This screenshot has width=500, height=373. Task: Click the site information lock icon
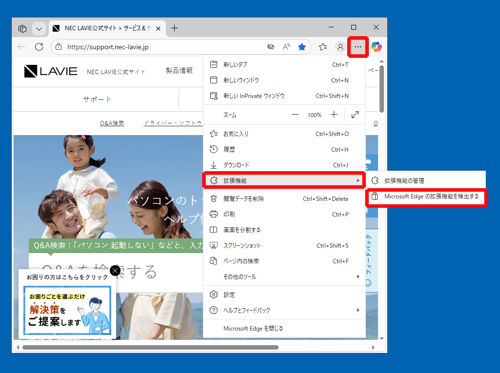59,47
